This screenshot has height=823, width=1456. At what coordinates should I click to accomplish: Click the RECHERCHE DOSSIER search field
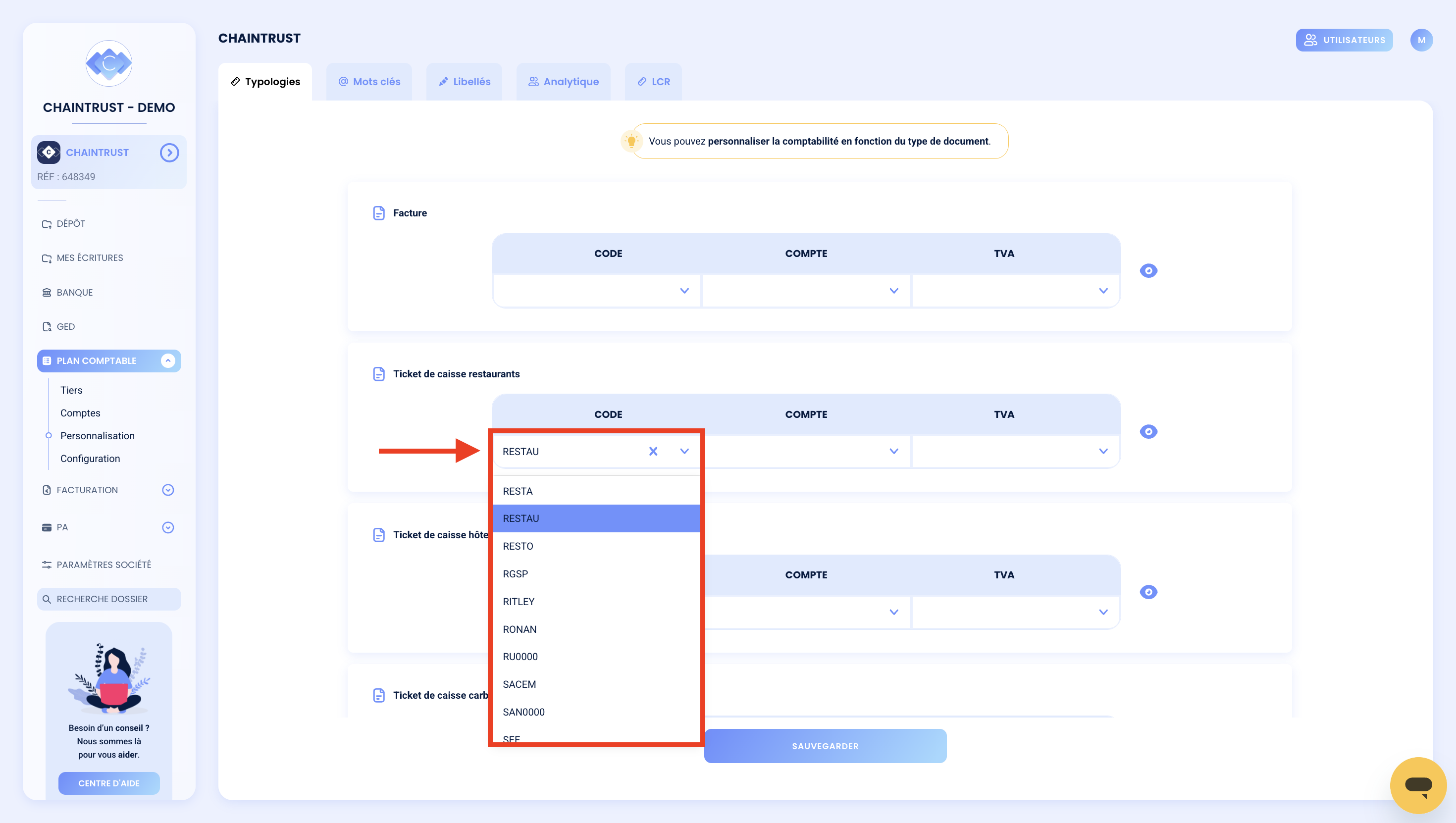(108, 599)
